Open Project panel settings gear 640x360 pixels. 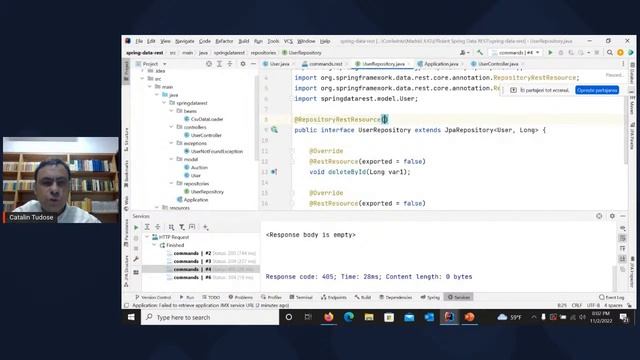tap(243, 64)
